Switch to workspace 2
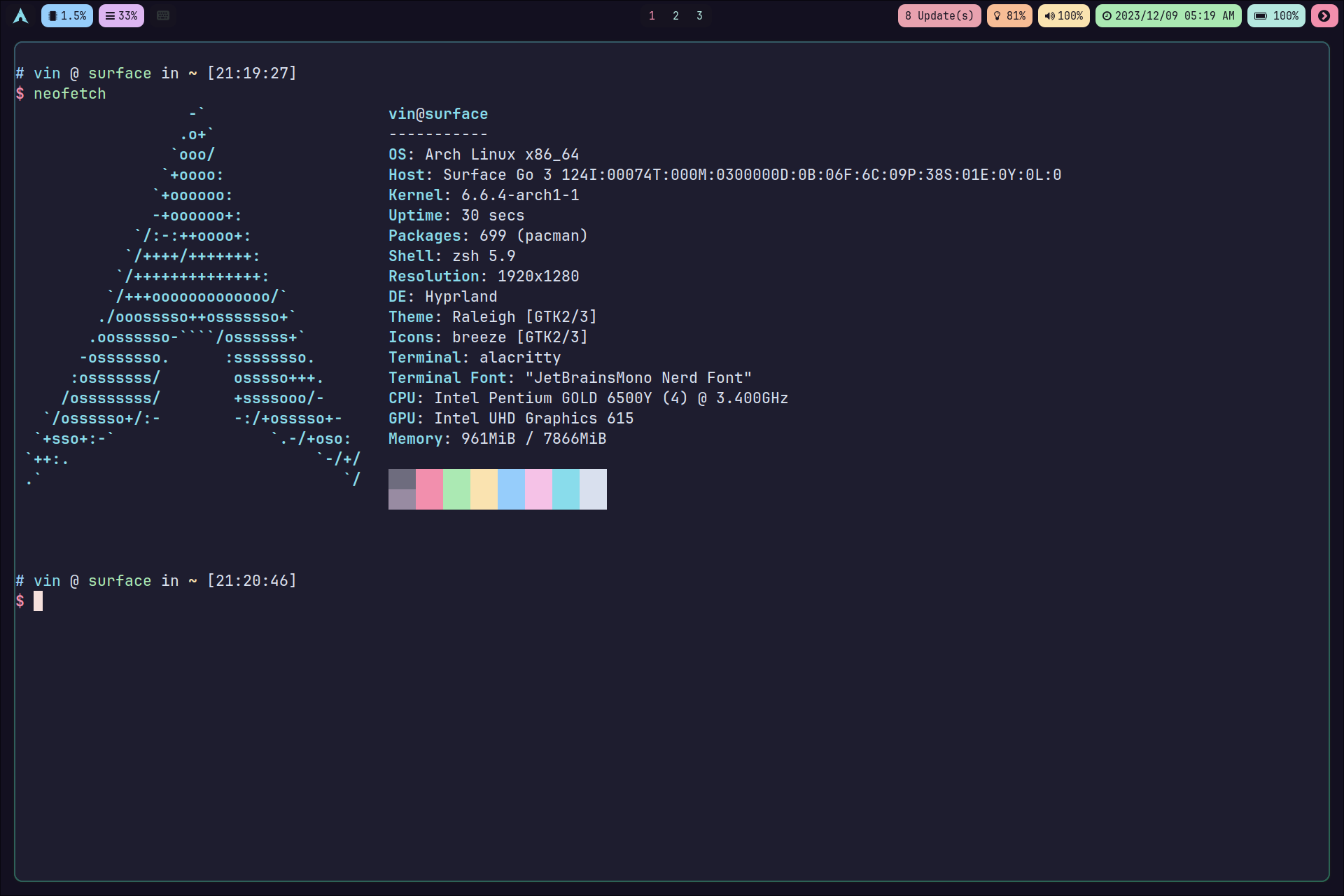The height and width of the screenshot is (896, 1344). 675,15
